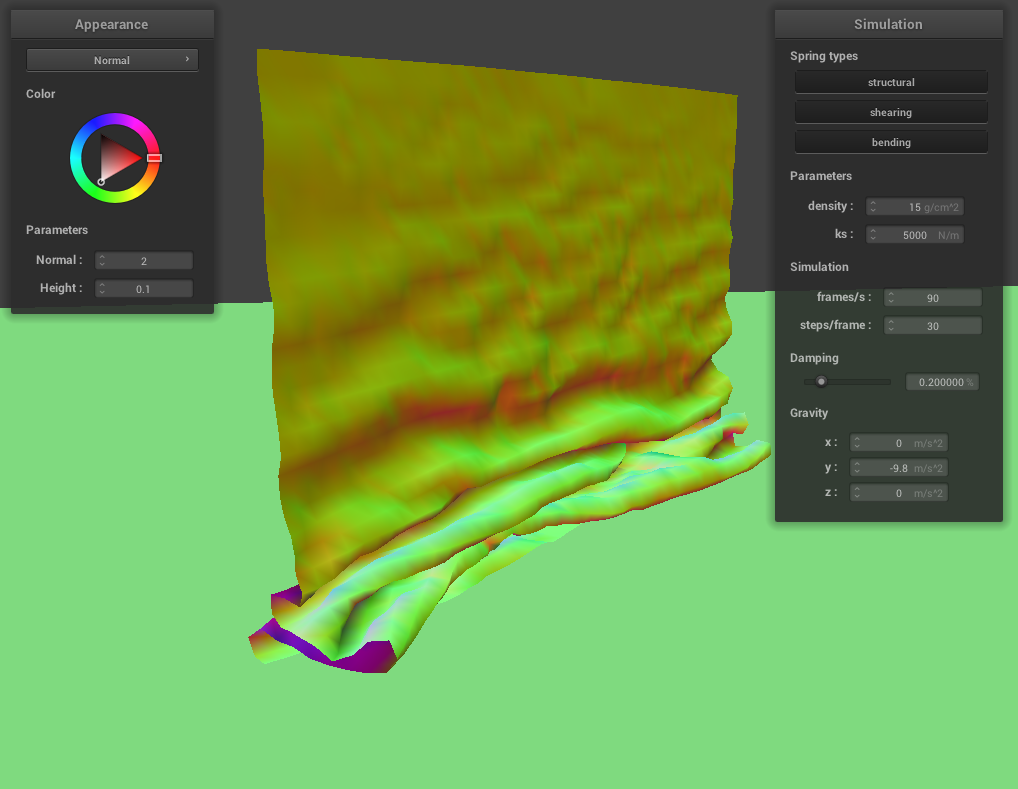Viewport: 1018px width, 789px height.
Task: Click the Normal parameter value field
Action: click(143, 260)
